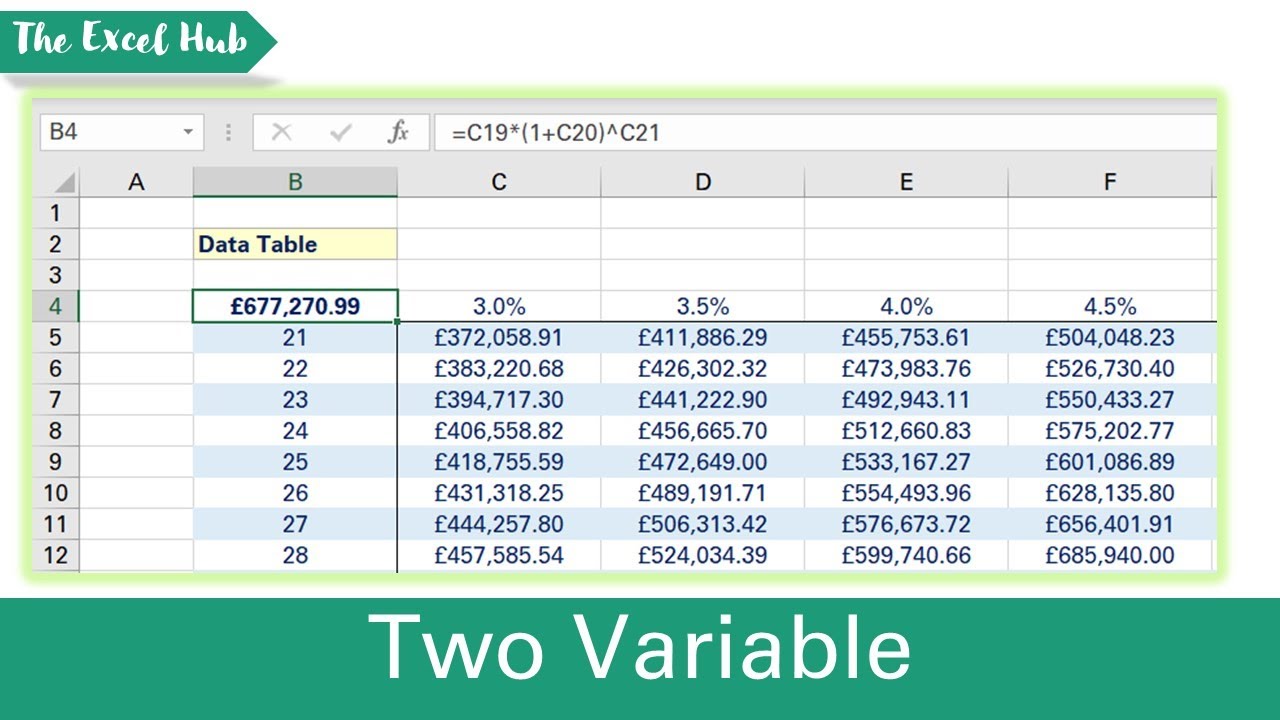Select cell with period value 28
Screen dimensions: 1280x720
point(295,555)
